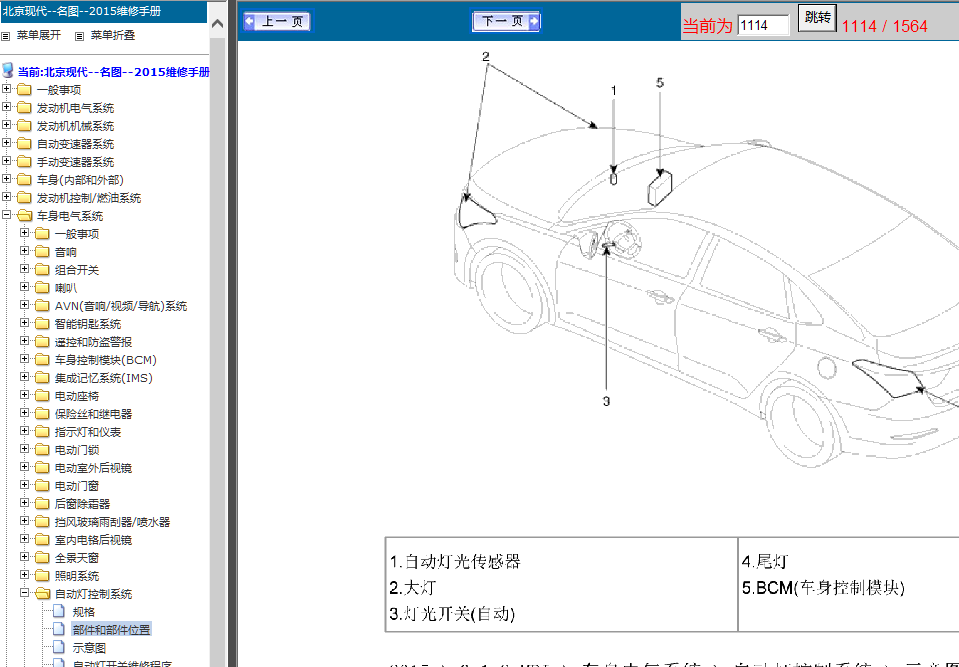The height and width of the screenshot is (667, 959).
Task: Click folder icon of 挡风玻璃雨刮器/喷水器
Action: pos(42,521)
